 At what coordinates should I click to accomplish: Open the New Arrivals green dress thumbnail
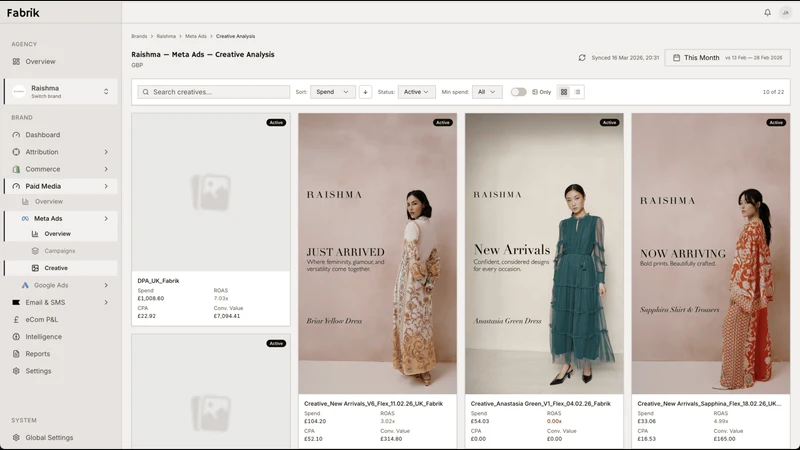click(544, 254)
